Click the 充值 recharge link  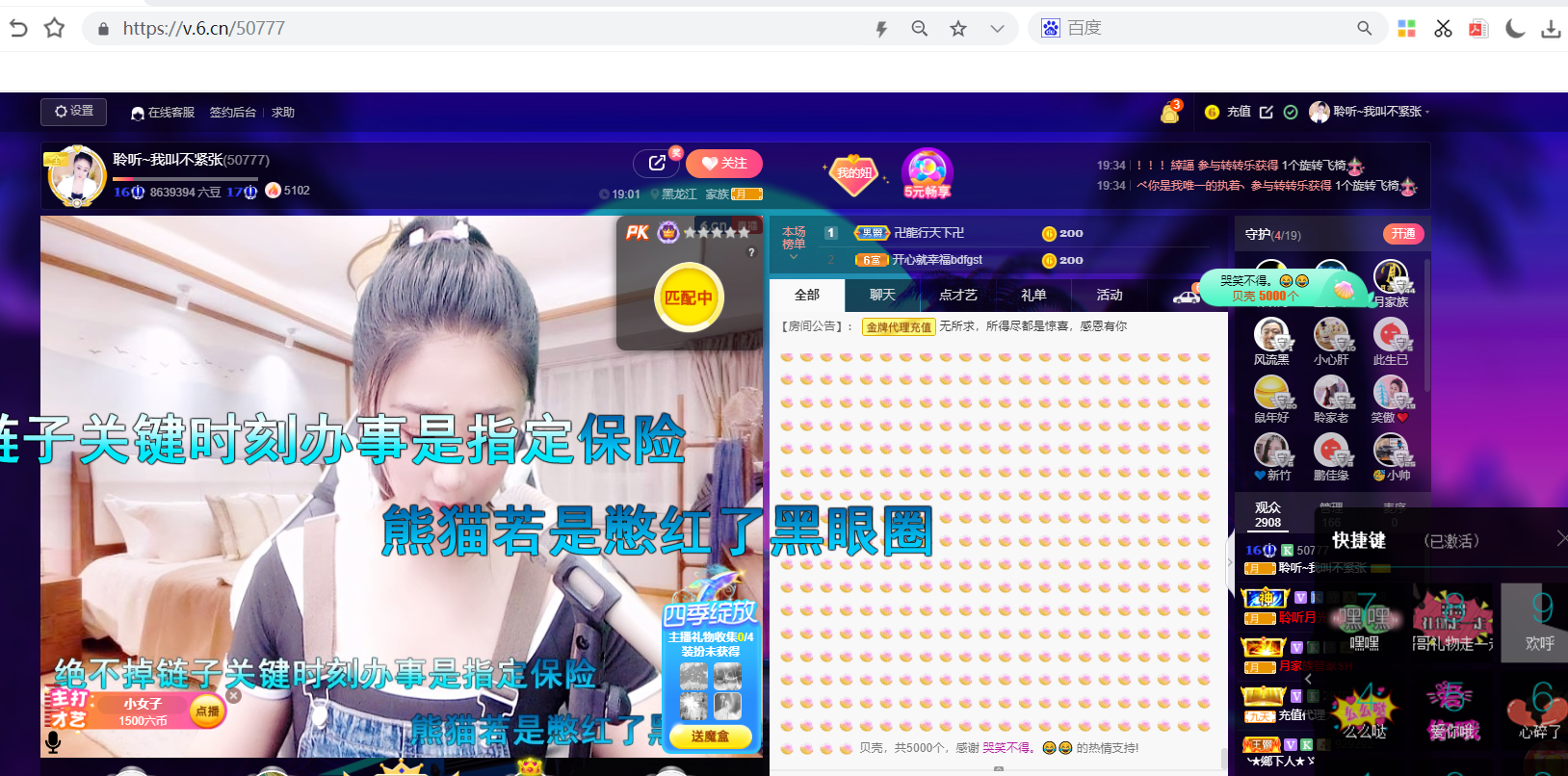point(1239,112)
